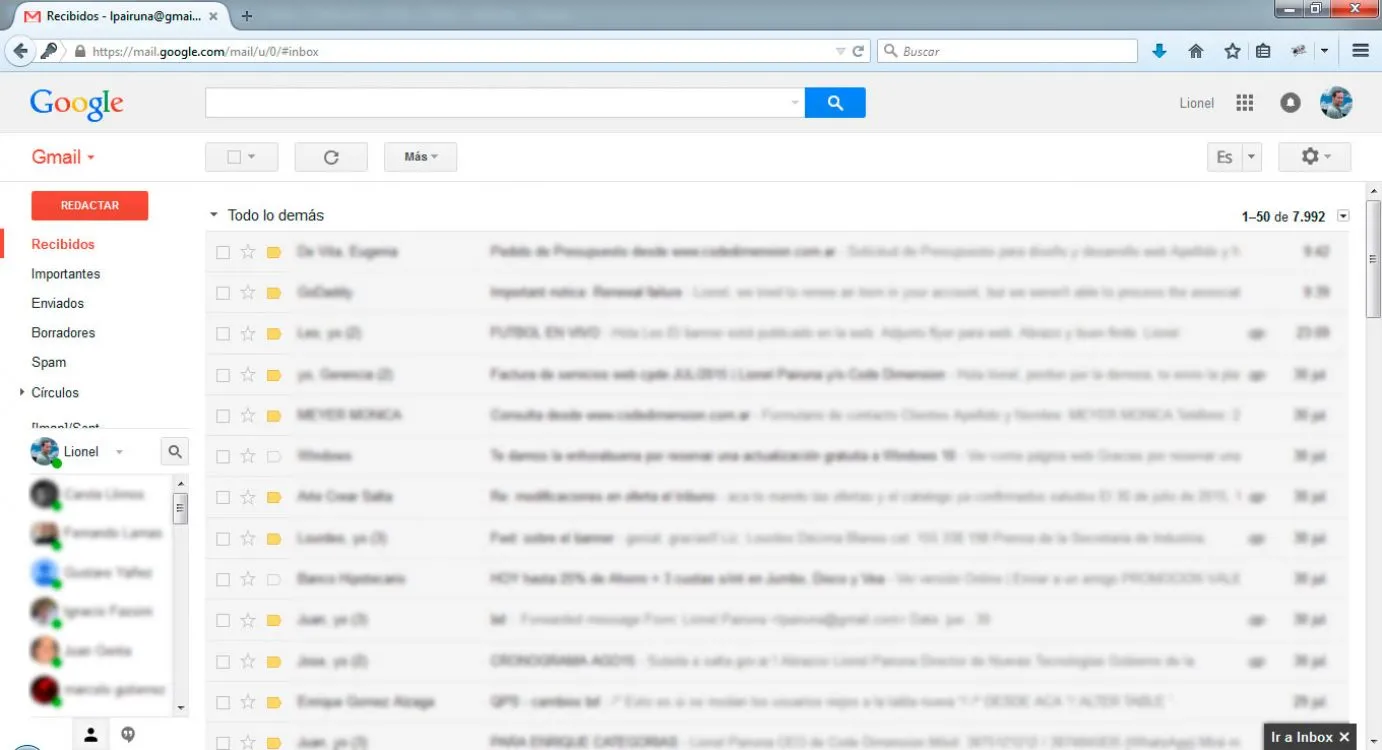This screenshot has width=1382, height=750.
Task: Tick the MEYER MONICA email checkbox
Action: [x=223, y=416]
